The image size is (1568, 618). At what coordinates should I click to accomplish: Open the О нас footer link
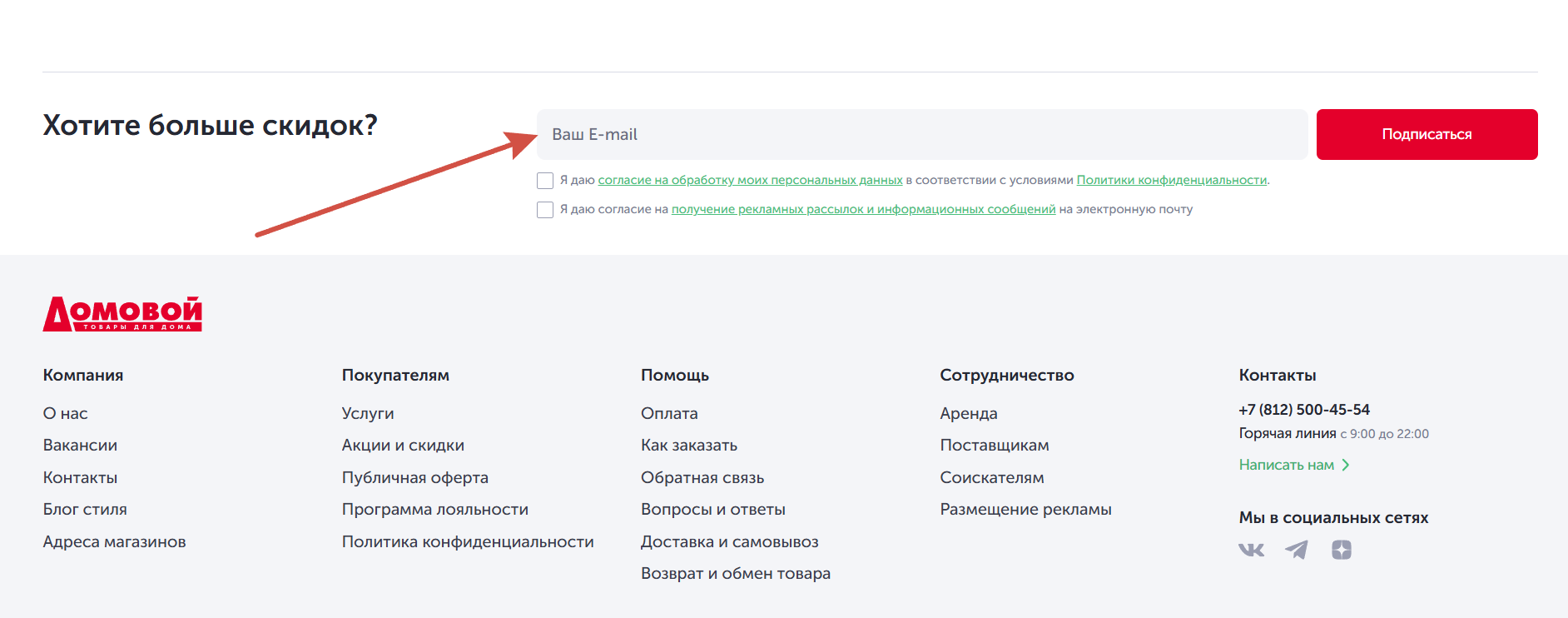coord(65,413)
